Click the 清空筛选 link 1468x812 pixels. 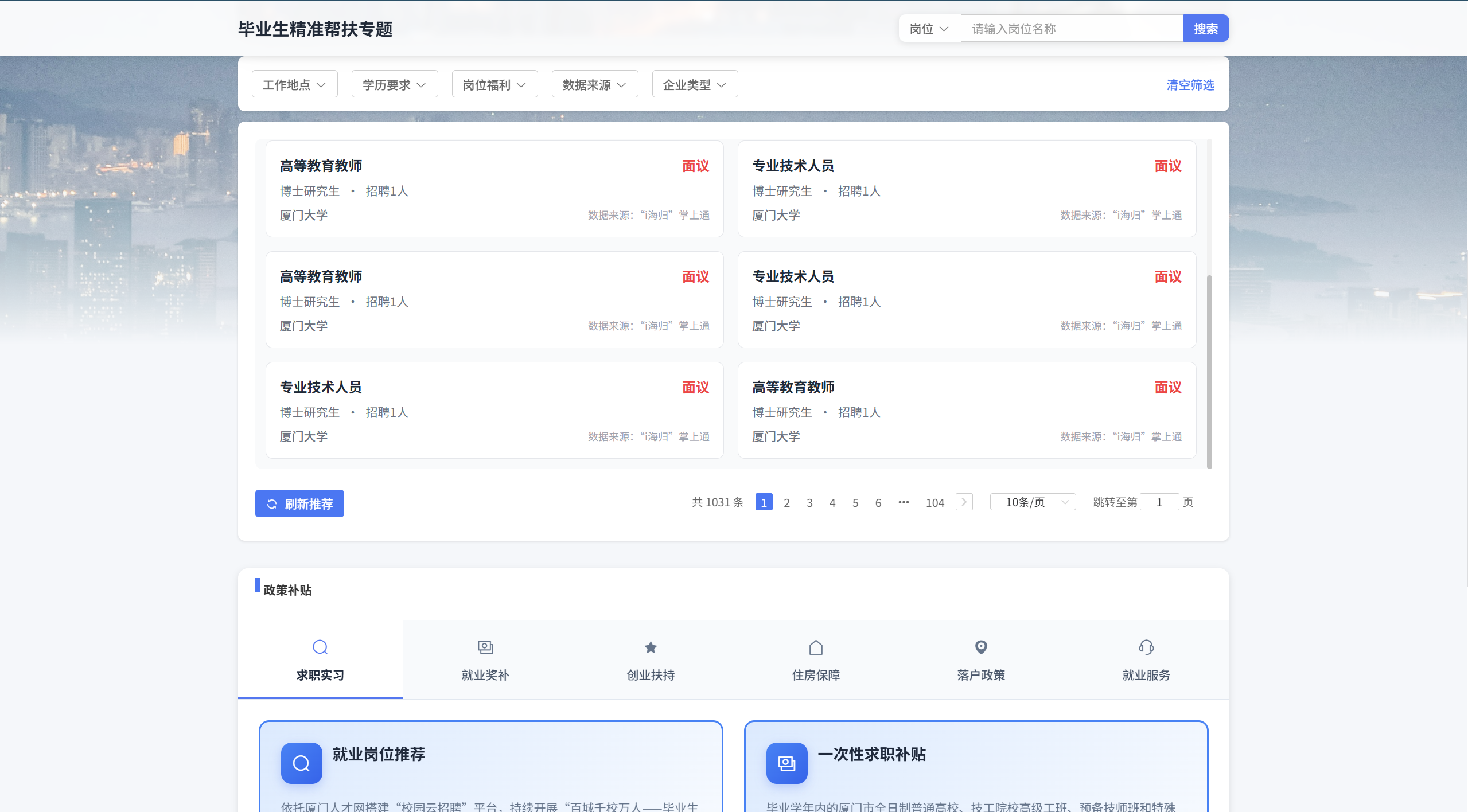[1190, 85]
